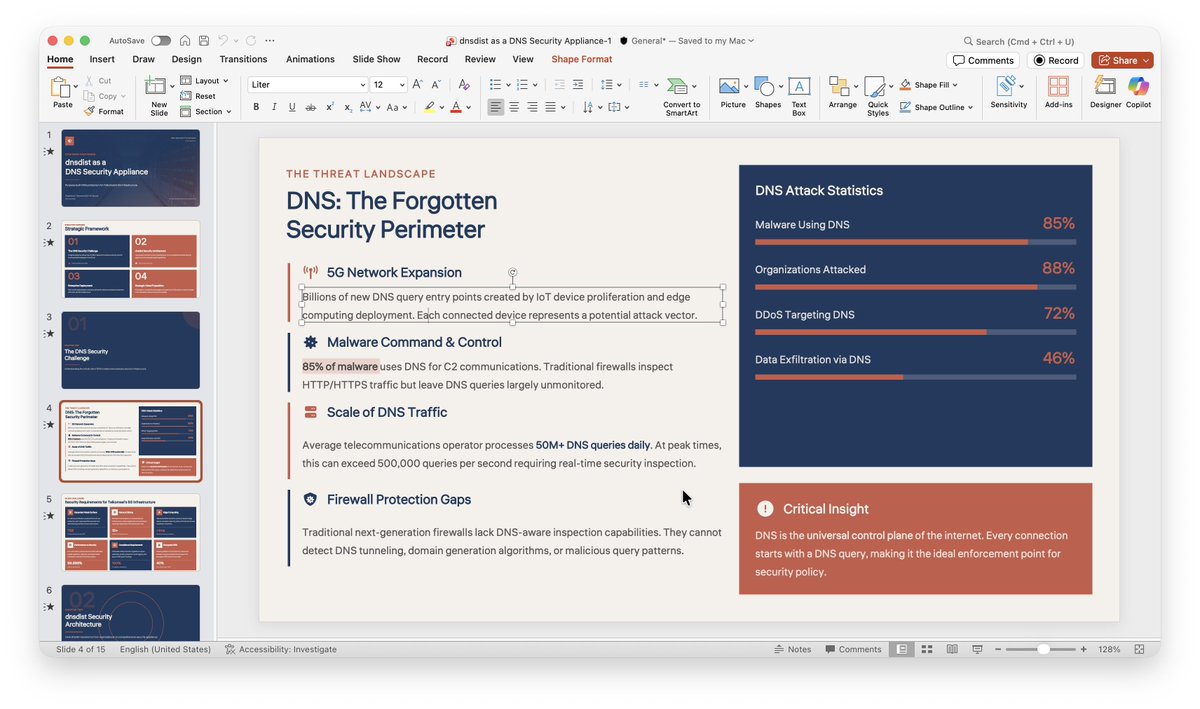Image resolution: width=1200 pixels, height=709 pixels.
Task: Toggle Bold formatting
Action: (x=256, y=107)
